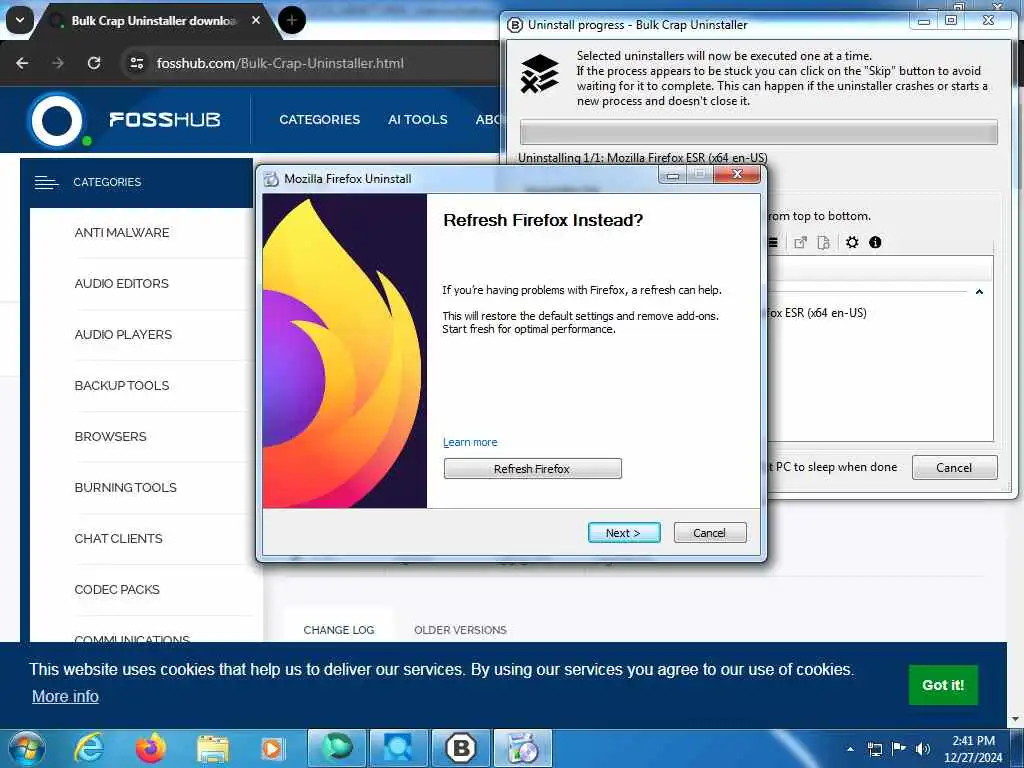
Task: Open the AUDIO EDITORS category
Action: tap(121, 283)
